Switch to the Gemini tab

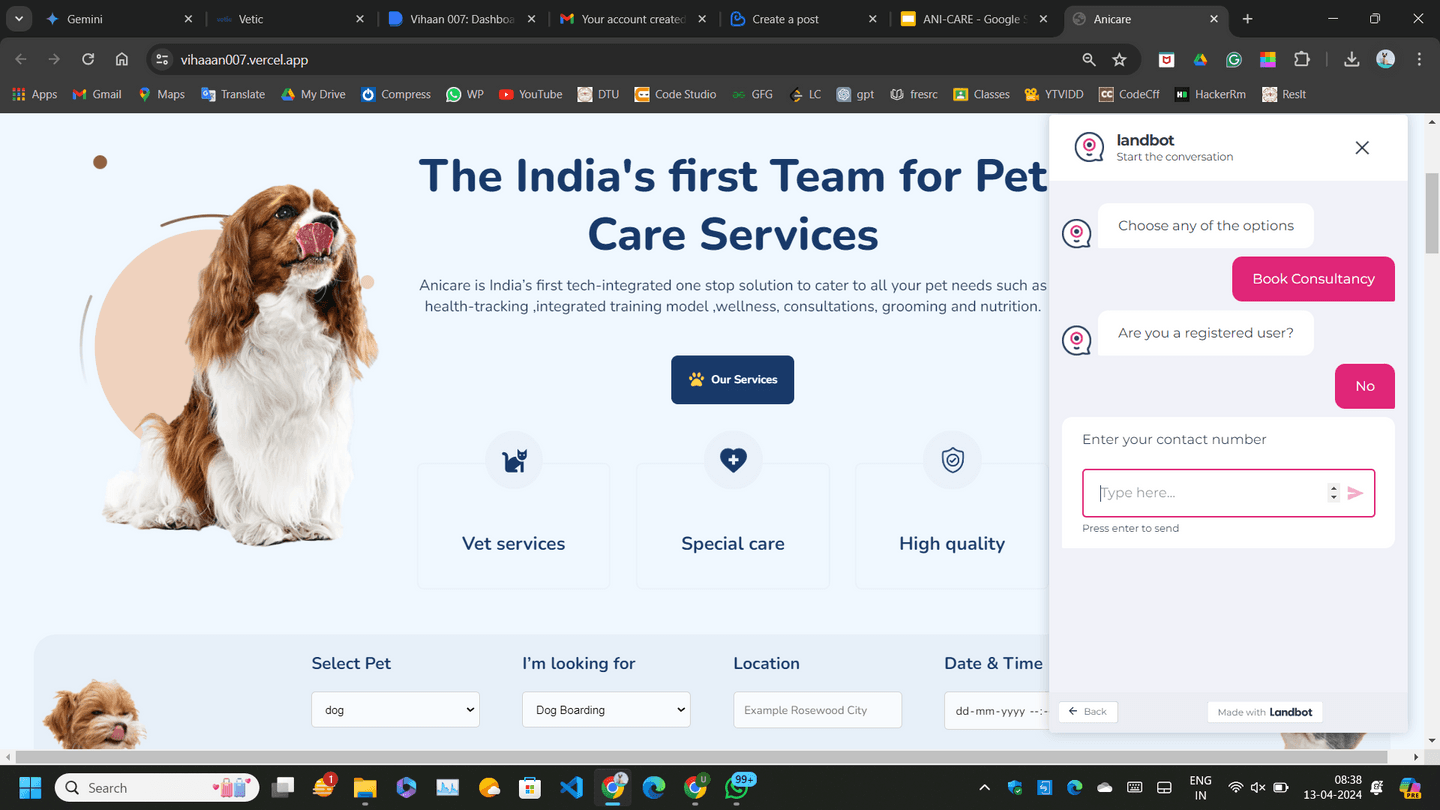click(118, 19)
